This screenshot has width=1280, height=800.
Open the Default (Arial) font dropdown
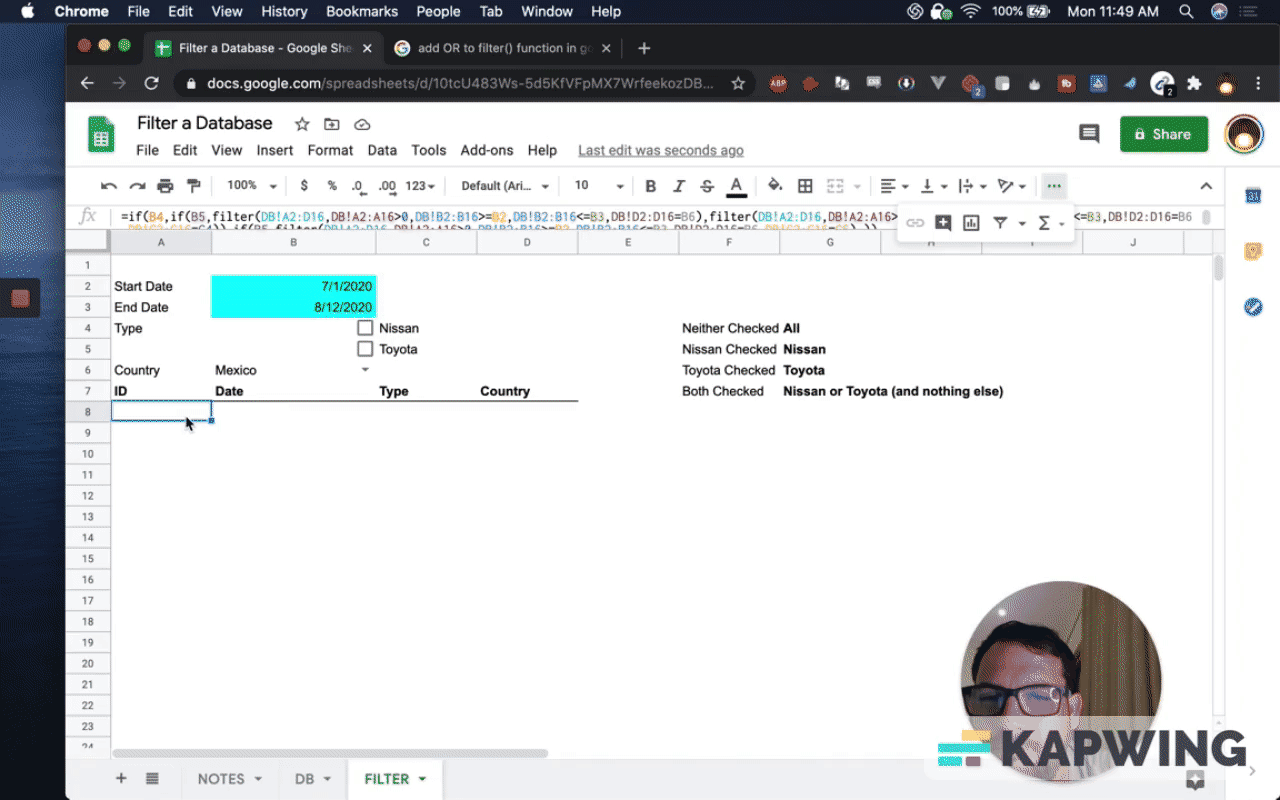point(505,186)
